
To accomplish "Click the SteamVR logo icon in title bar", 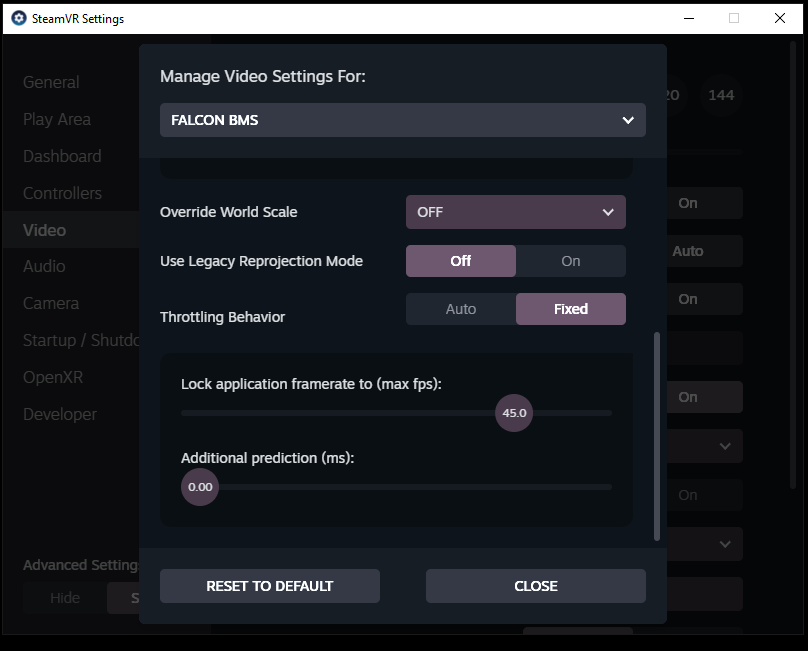I will pos(19,19).
